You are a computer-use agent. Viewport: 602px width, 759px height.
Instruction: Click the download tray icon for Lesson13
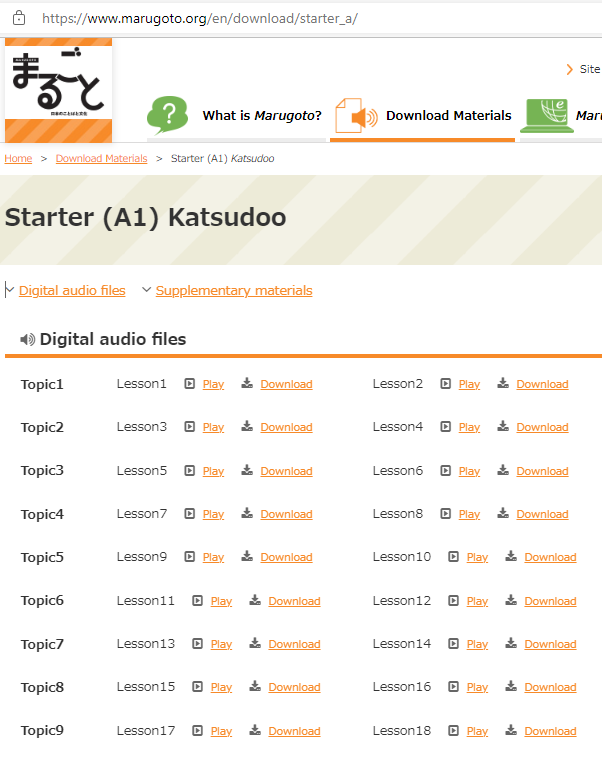point(255,643)
